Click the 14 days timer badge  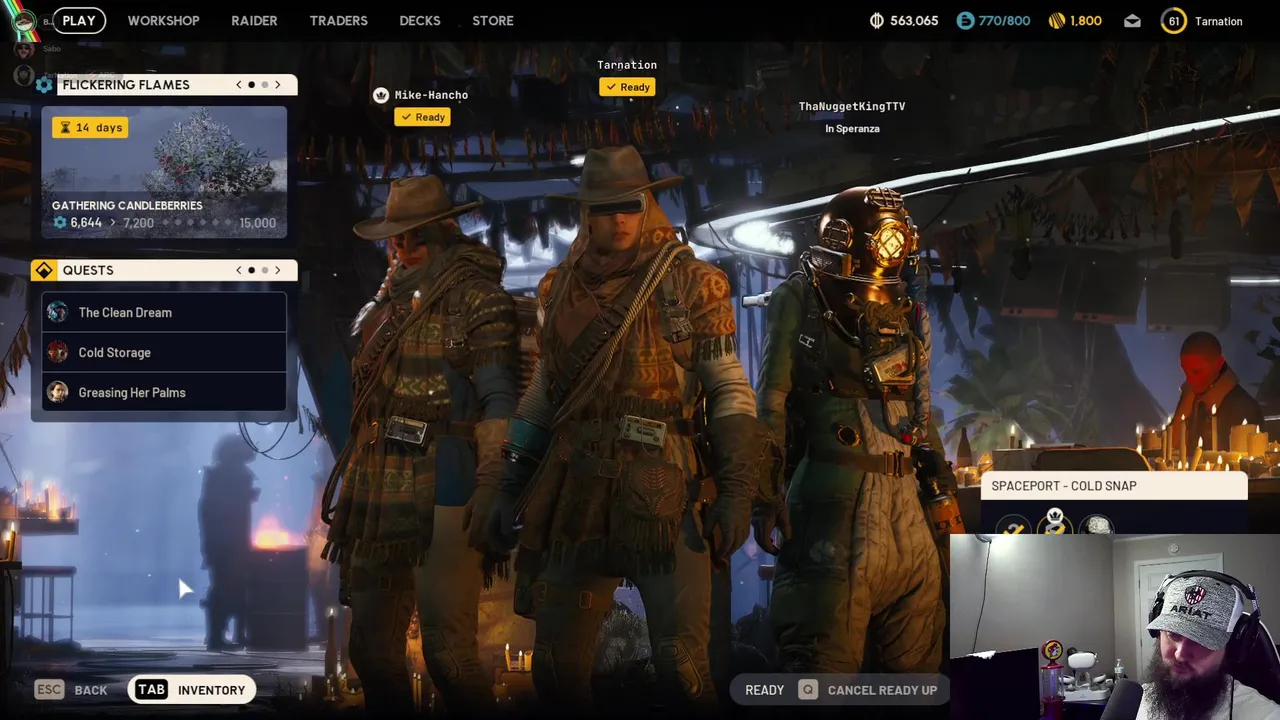[90, 127]
